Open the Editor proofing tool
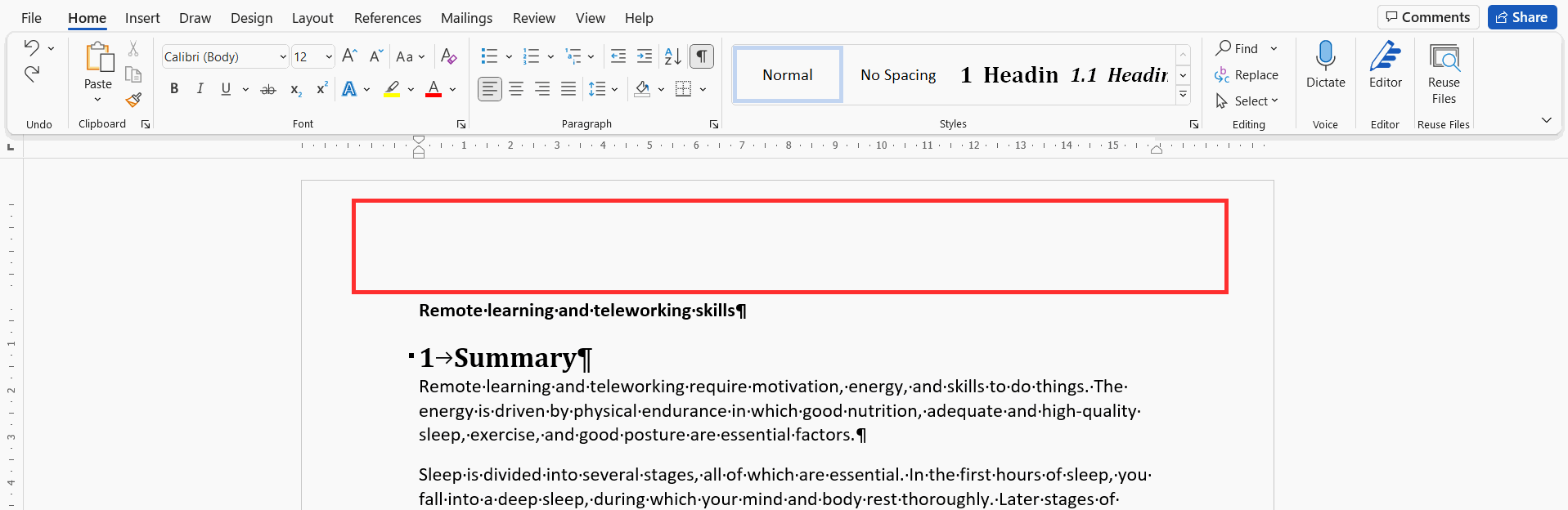The width and height of the screenshot is (1568, 510). tap(1385, 65)
